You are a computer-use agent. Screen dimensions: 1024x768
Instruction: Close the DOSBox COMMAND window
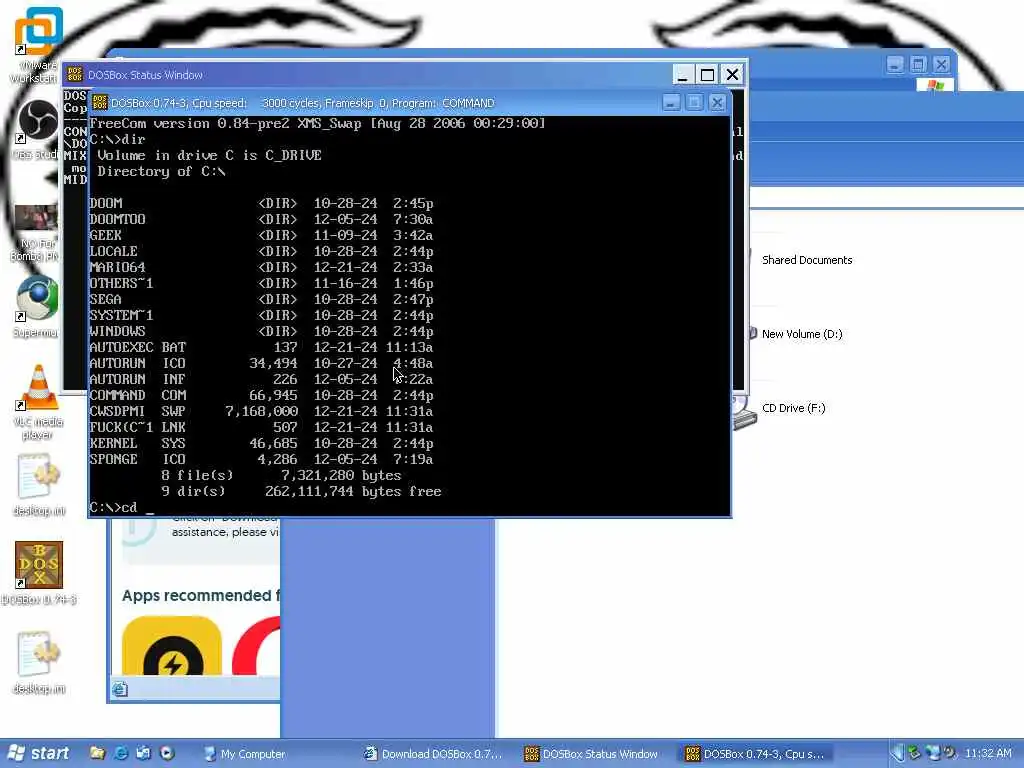[717, 103]
